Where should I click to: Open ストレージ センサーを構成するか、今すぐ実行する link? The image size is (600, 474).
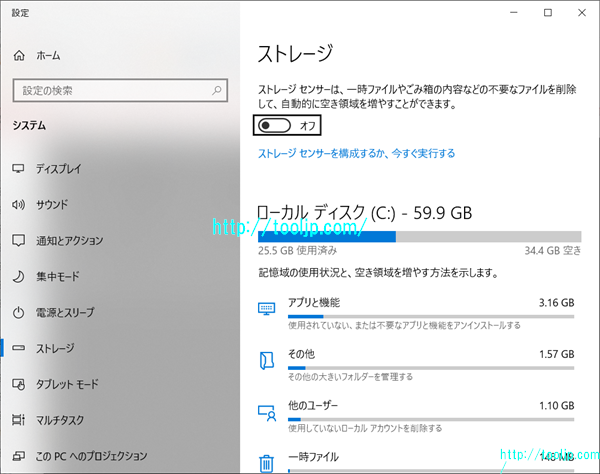[x=357, y=153]
